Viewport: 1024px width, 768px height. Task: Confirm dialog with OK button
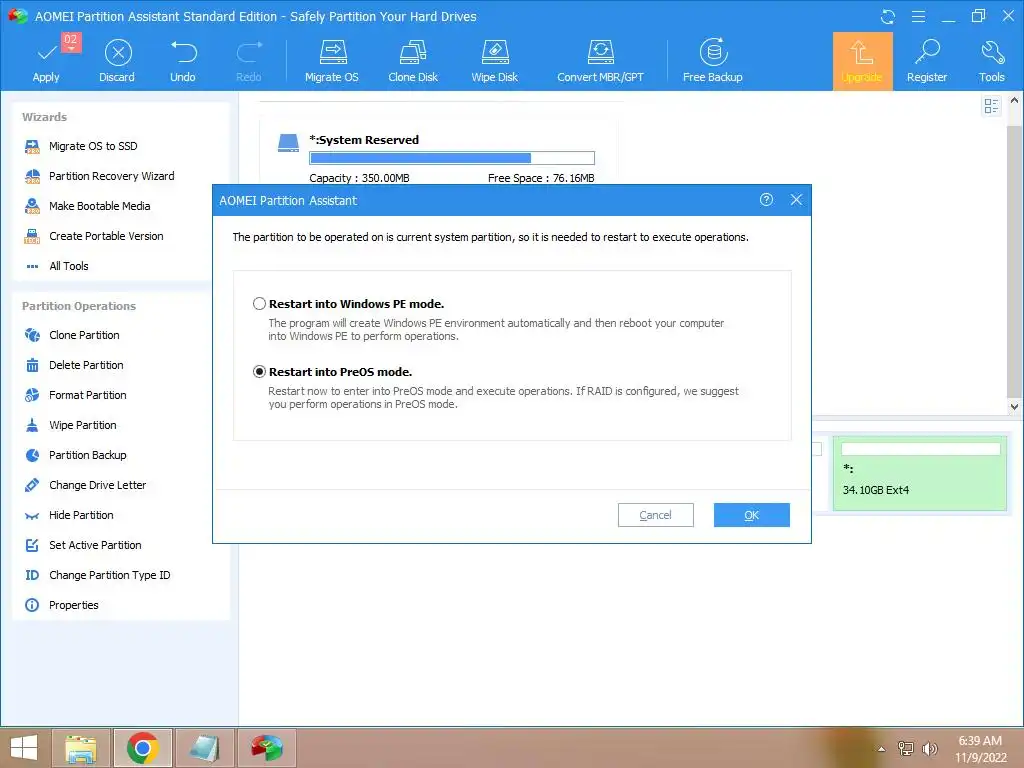point(752,515)
